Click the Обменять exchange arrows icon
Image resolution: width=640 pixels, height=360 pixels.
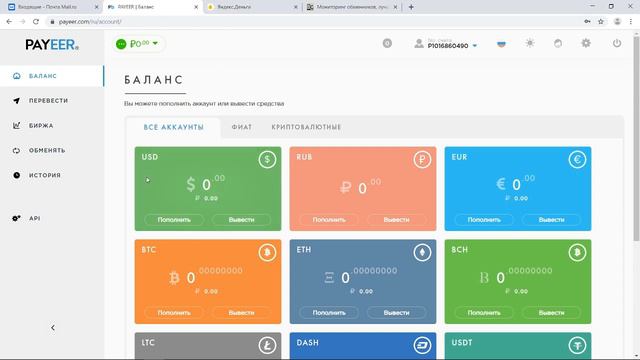click(16, 150)
